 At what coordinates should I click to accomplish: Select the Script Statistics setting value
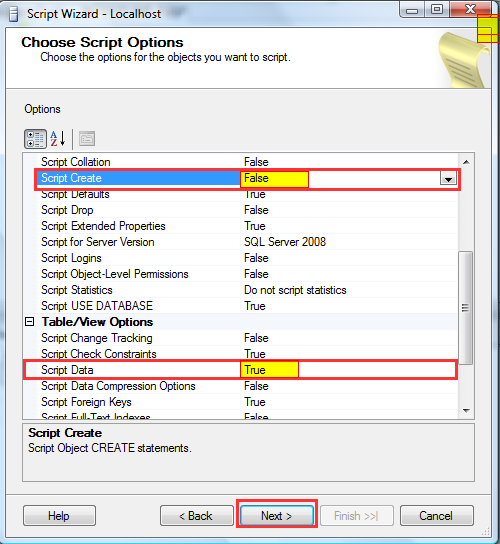295,290
